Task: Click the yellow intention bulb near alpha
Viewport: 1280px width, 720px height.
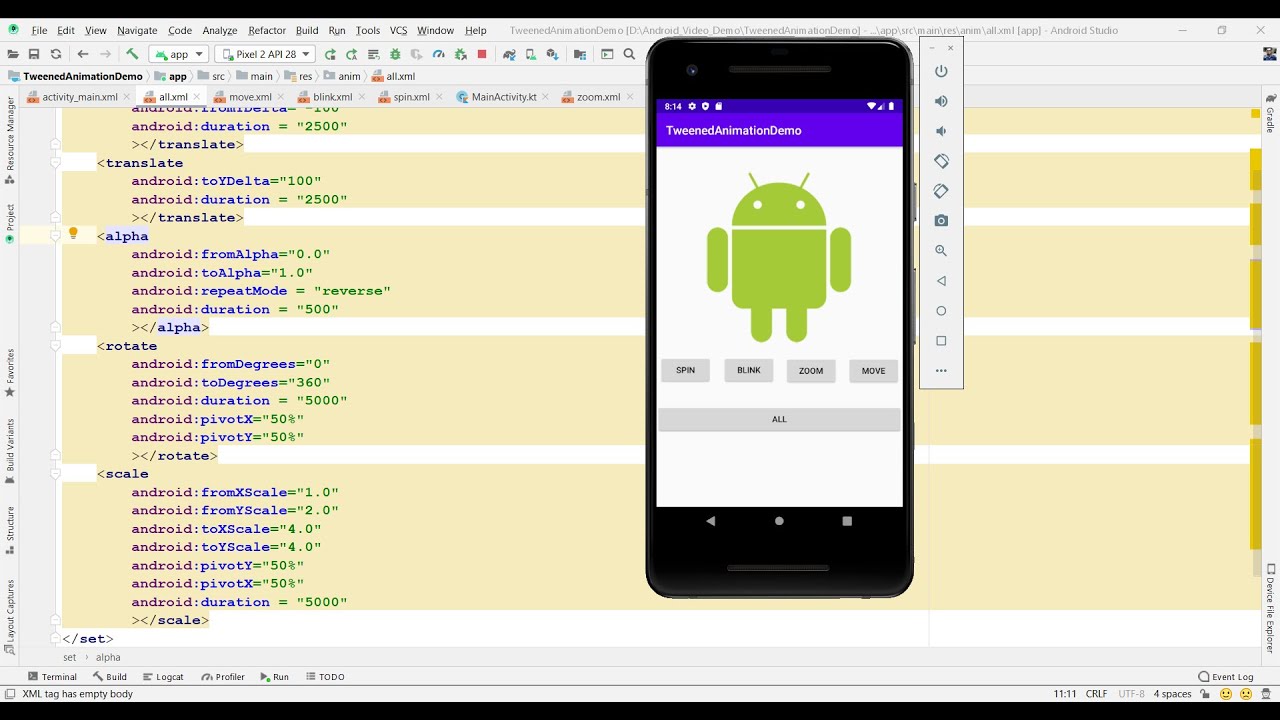Action: [73, 234]
